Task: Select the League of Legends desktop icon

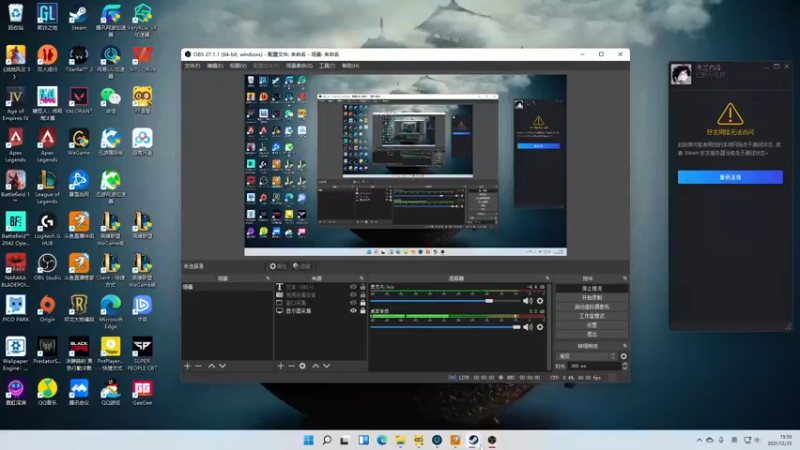Action: 47,187
